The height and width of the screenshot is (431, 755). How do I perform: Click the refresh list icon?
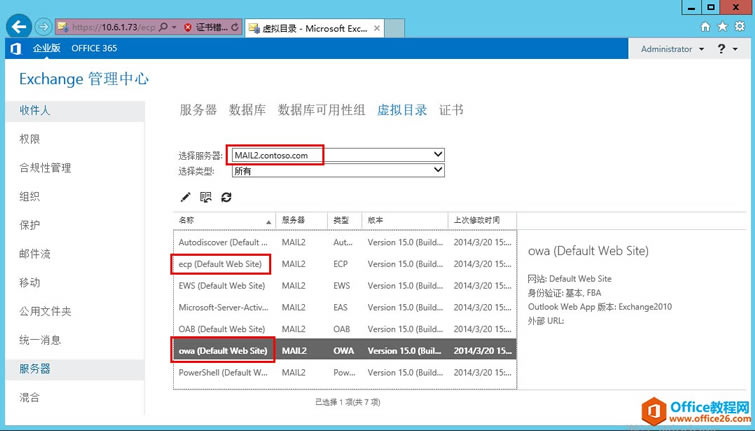tap(226, 197)
